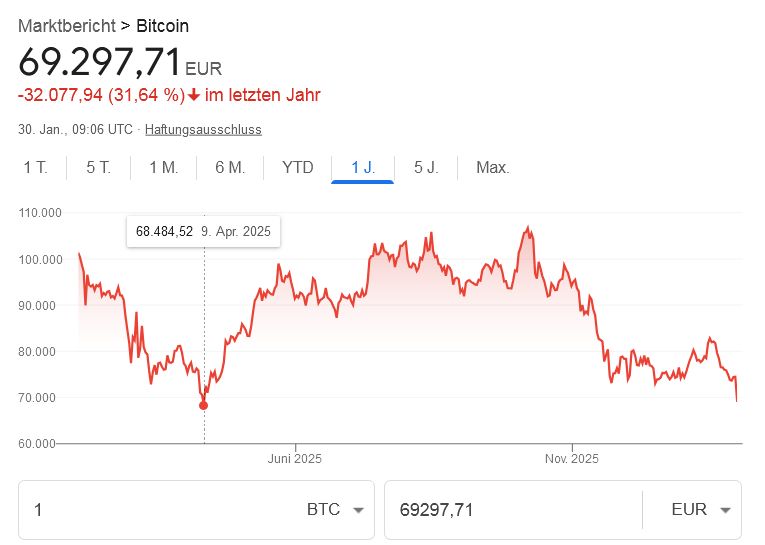
Task: Click the red down arrow price indicator
Action: click(x=194, y=95)
